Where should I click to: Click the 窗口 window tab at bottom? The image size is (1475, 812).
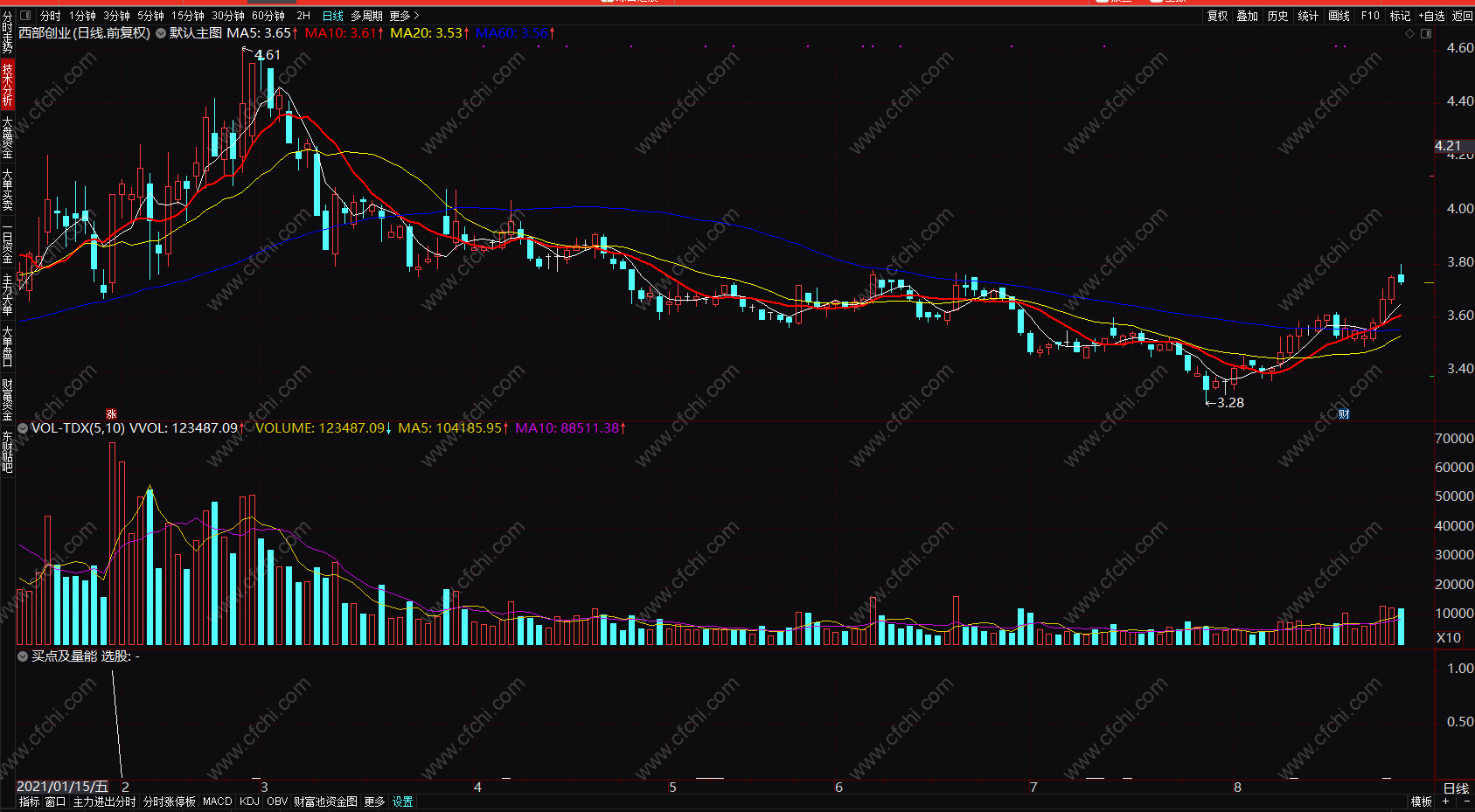[55, 802]
